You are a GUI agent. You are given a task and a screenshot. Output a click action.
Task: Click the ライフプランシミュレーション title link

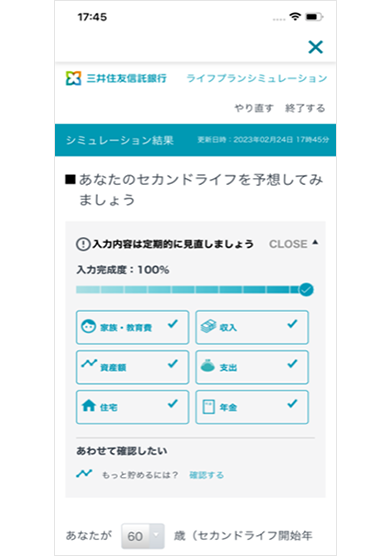257,78
